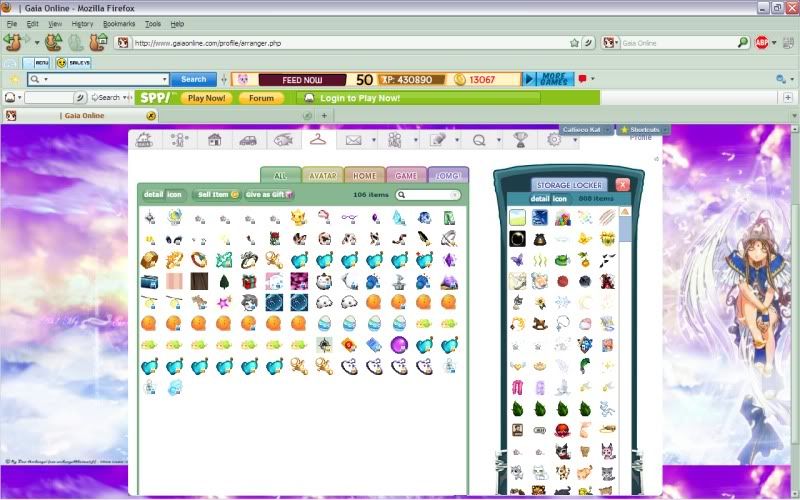Screen dimensions: 800x500
Task: Click the green search magnifier in browser search box
Action: (743, 43)
